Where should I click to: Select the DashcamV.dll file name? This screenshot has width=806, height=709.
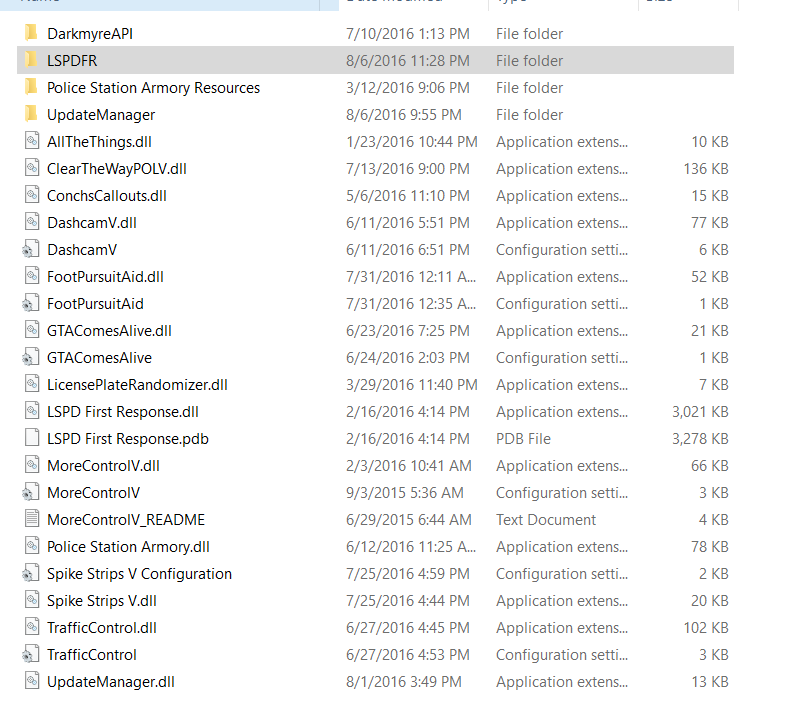coord(92,223)
